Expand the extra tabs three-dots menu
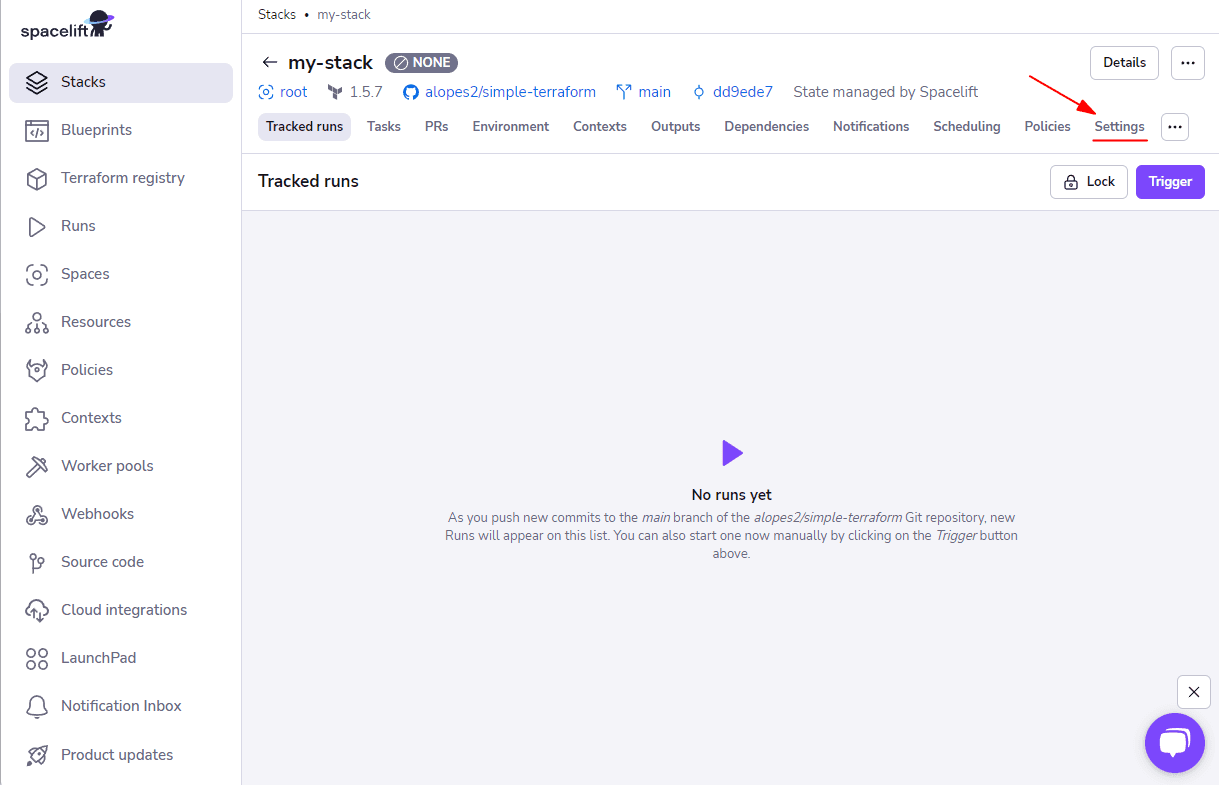This screenshot has height=785, width=1219. [x=1175, y=127]
